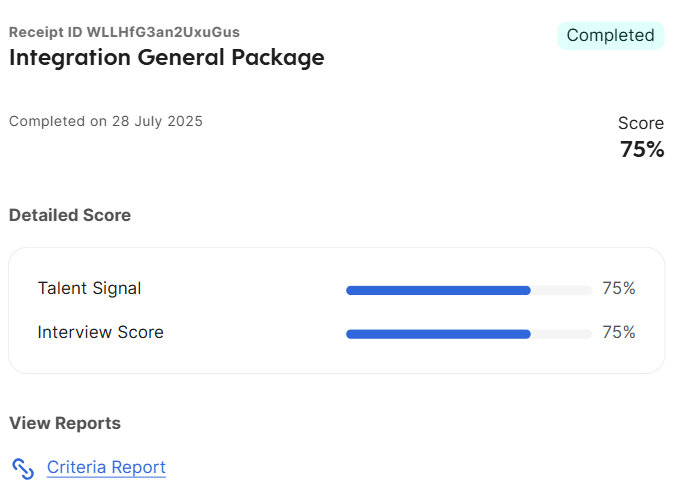
Task: Click the Interview Score progress bar
Action: click(469, 334)
